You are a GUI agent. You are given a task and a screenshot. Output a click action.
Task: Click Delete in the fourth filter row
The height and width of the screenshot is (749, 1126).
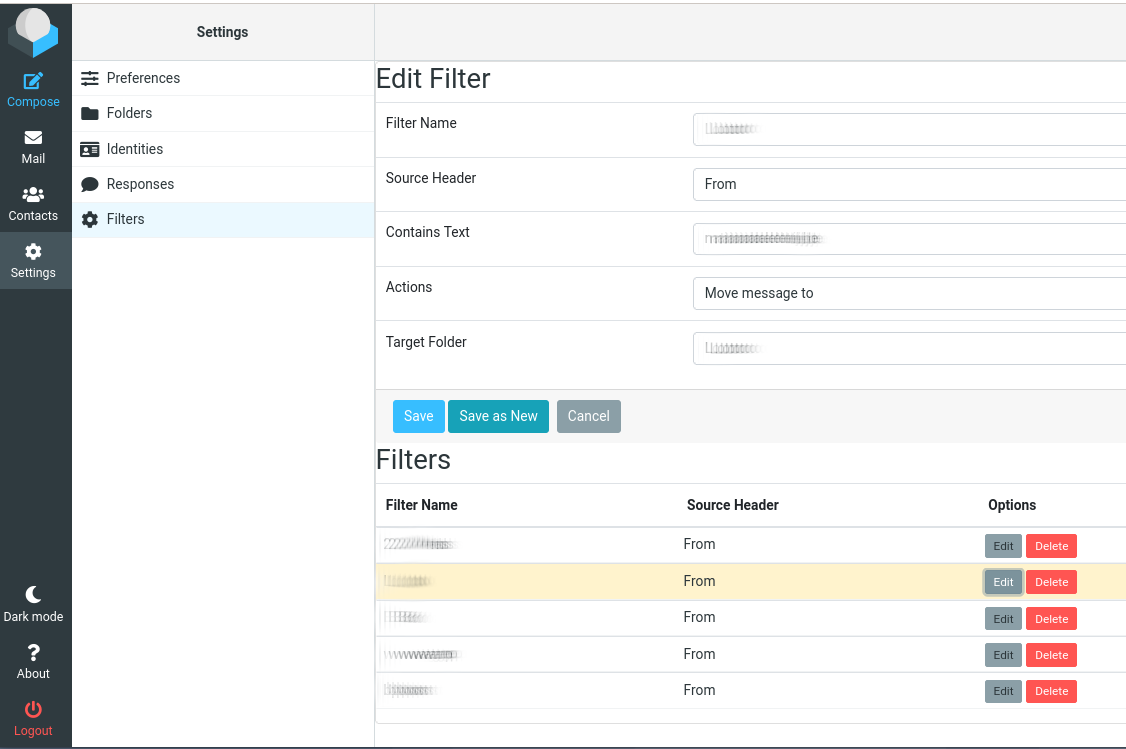tap(1051, 655)
